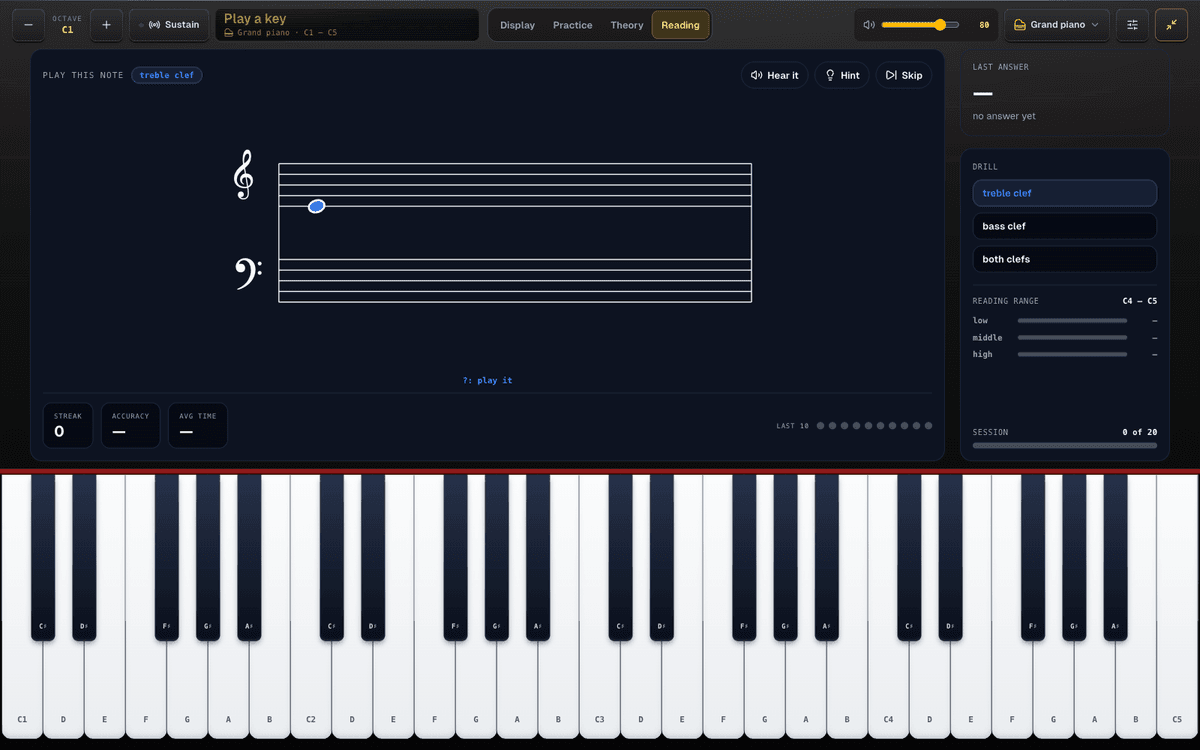Switch to the Display tab
The width and height of the screenshot is (1200, 750).
pos(517,25)
